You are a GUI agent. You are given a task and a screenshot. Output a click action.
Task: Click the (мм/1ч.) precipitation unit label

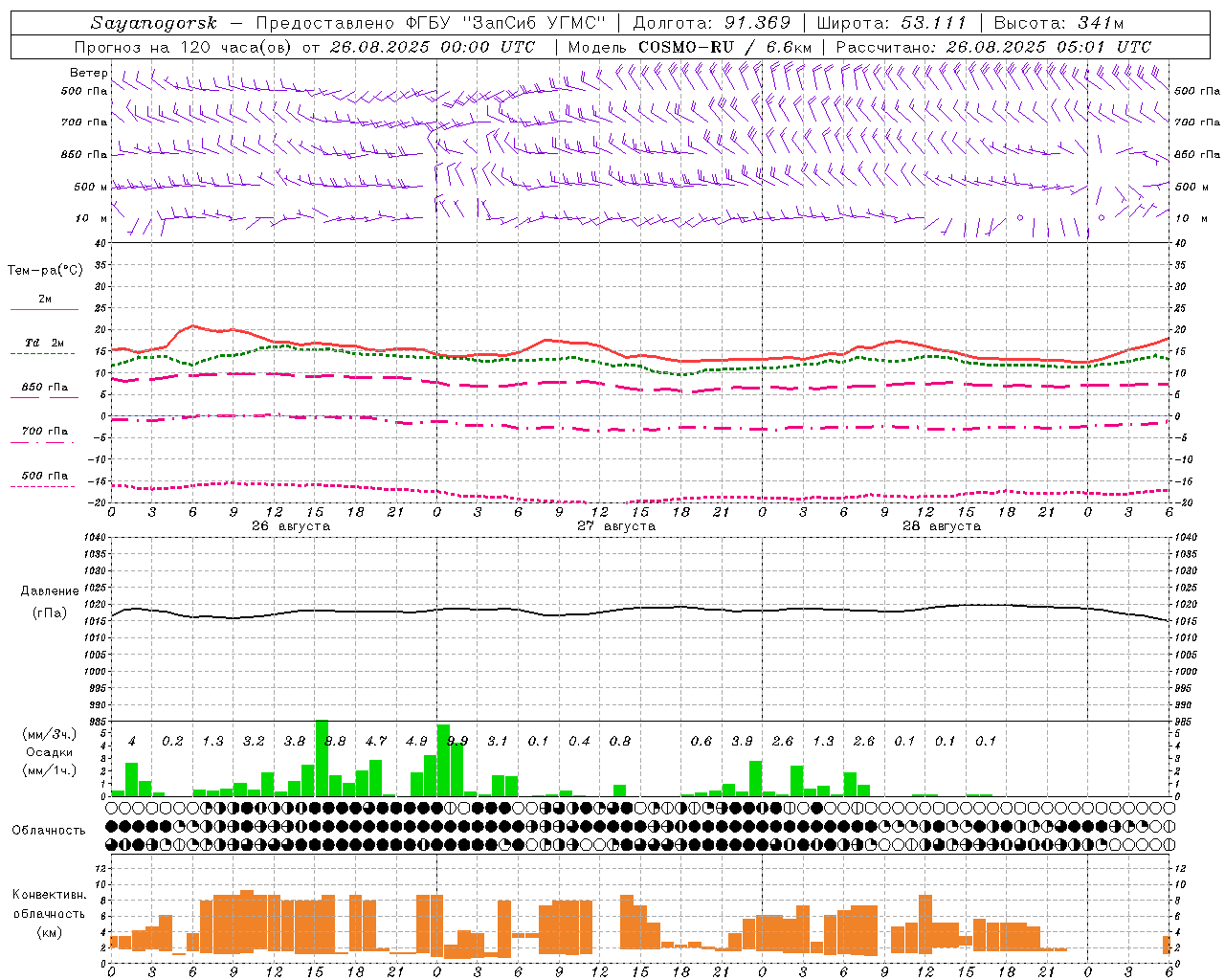point(49,771)
